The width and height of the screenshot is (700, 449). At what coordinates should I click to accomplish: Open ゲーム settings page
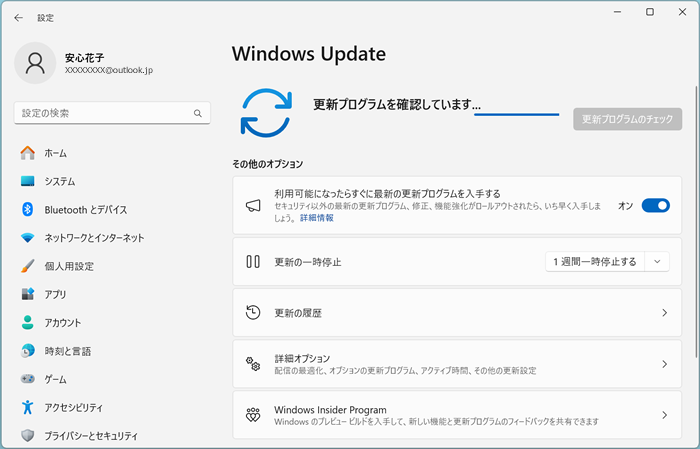[x=55, y=379]
